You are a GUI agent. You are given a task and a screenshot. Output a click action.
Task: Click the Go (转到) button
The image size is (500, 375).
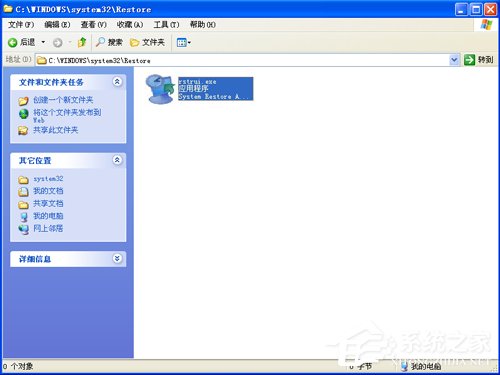[x=478, y=60]
